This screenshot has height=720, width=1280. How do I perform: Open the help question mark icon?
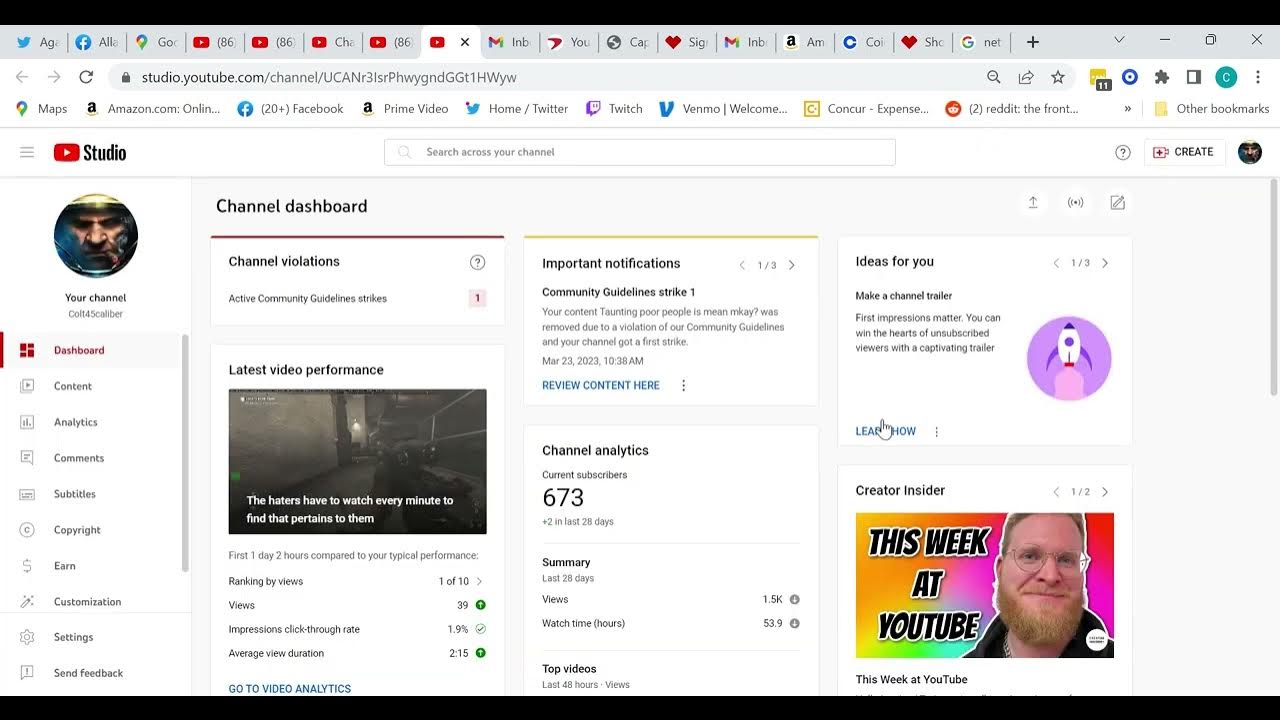tap(1123, 152)
